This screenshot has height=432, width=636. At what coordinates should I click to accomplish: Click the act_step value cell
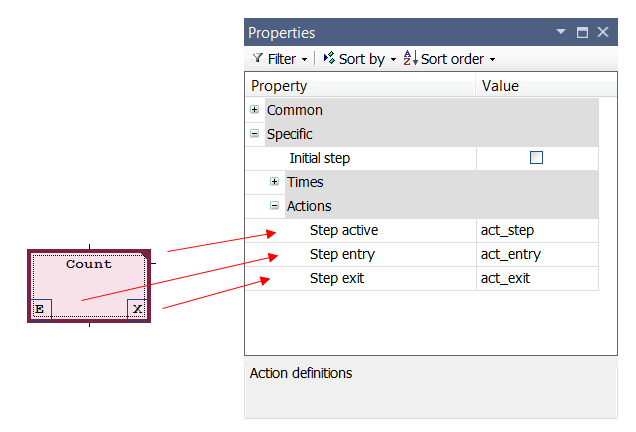click(537, 230)
